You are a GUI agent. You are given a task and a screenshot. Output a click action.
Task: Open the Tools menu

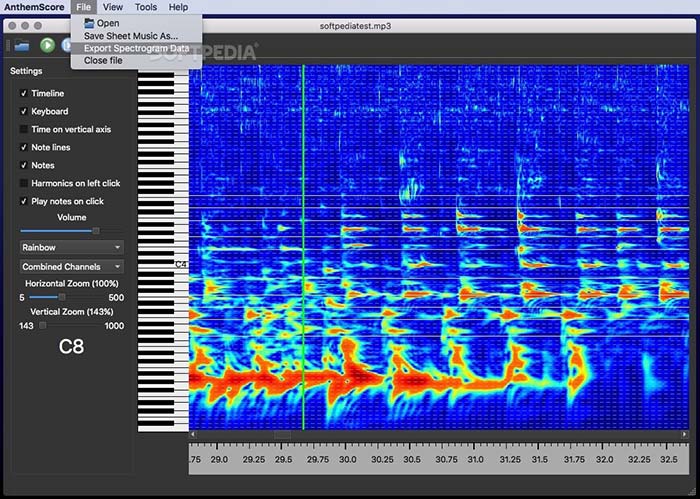point(146,7)
